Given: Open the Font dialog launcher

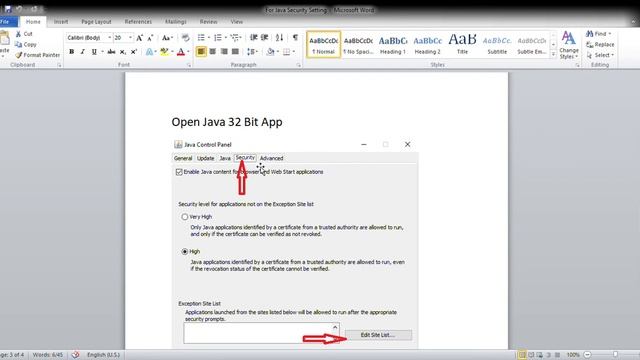Looking at the screenshot, I should 189,65.
